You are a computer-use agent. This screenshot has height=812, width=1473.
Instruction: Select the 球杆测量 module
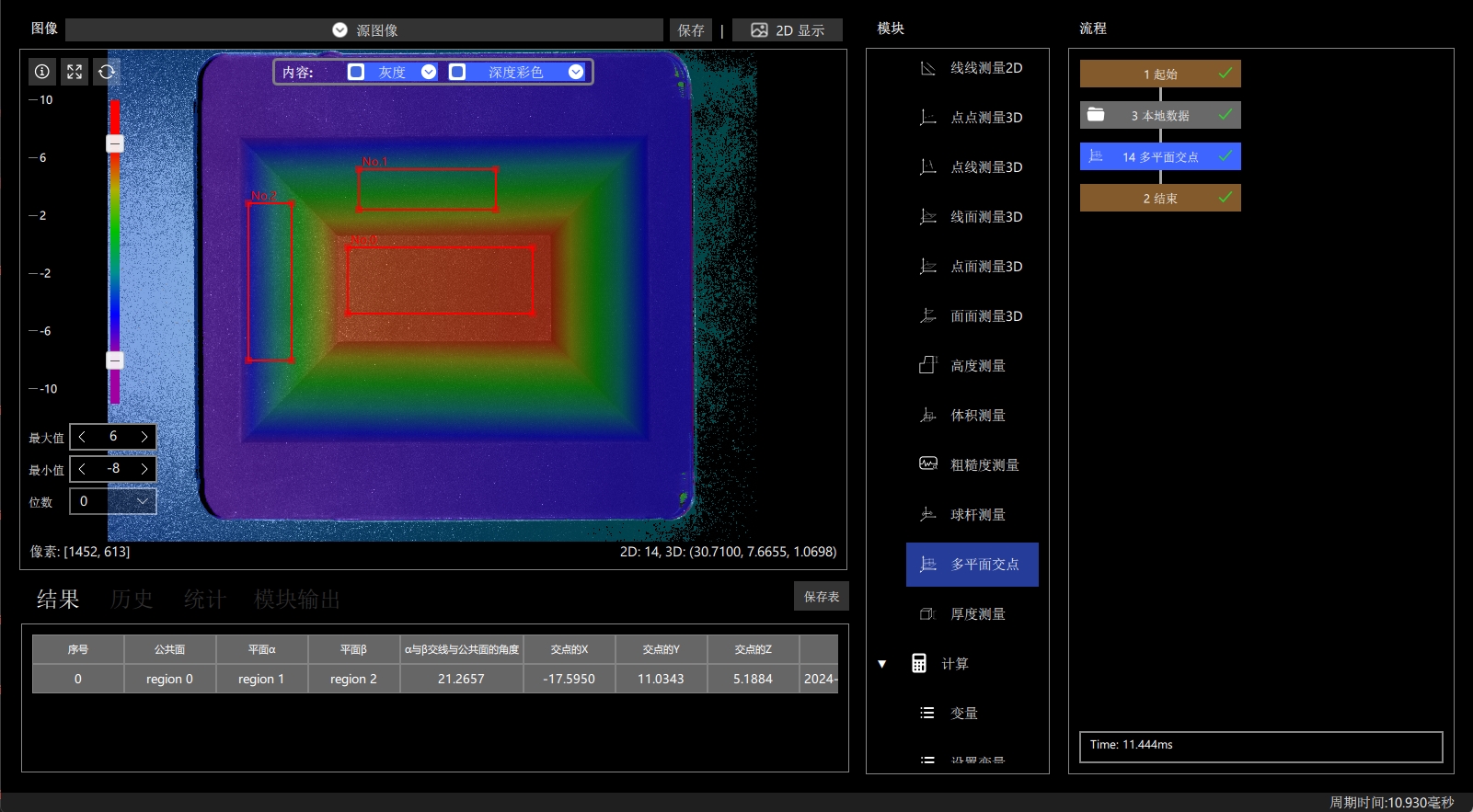point(972,515)
